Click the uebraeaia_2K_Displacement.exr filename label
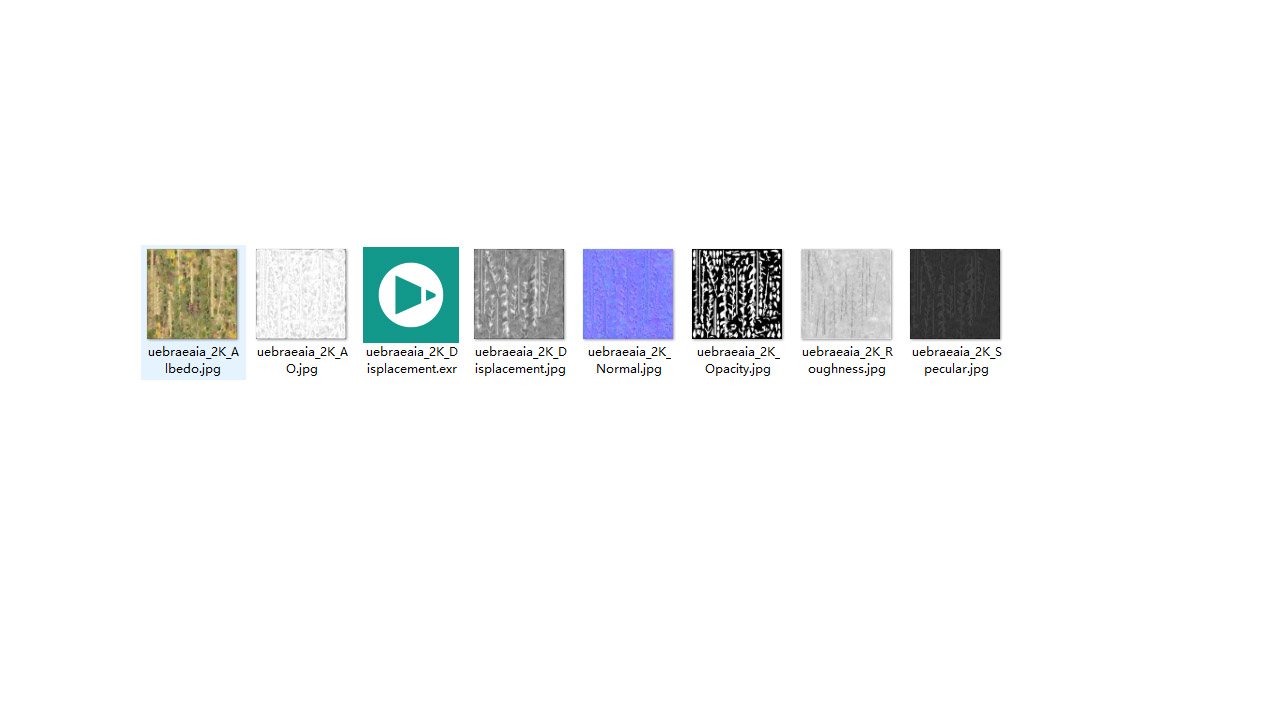 pyautogui.click(x=411, y=360)
